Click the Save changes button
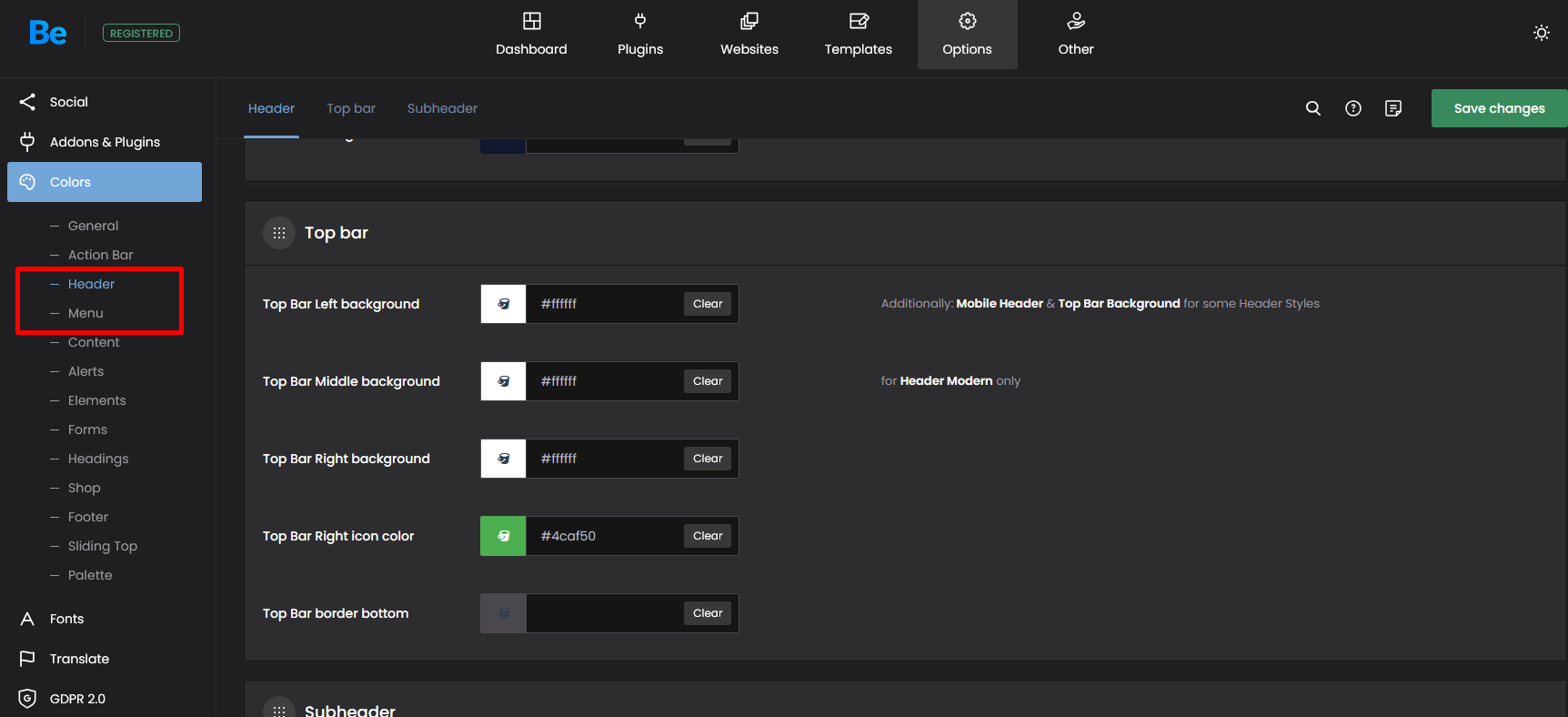 tap(1498, 108)
